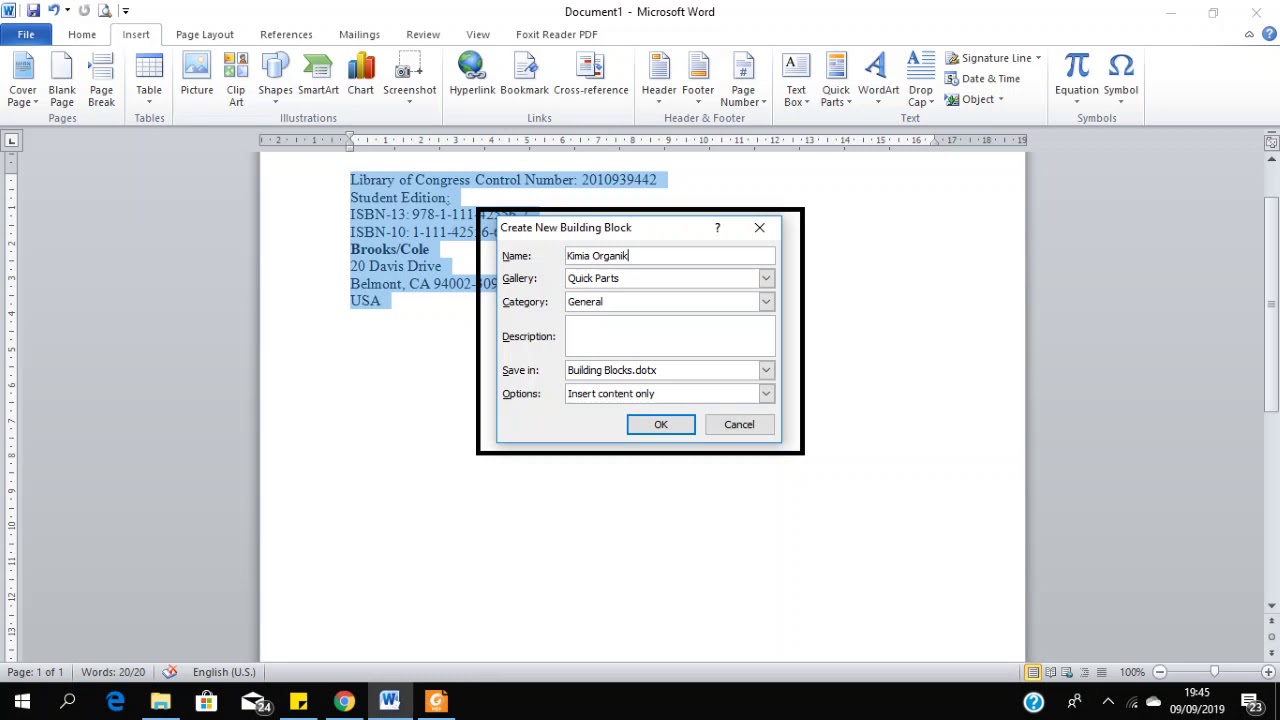Open the Footer gallery
Image resolution: width=1280 pixels, height=720 pixels.
(698, 80)
